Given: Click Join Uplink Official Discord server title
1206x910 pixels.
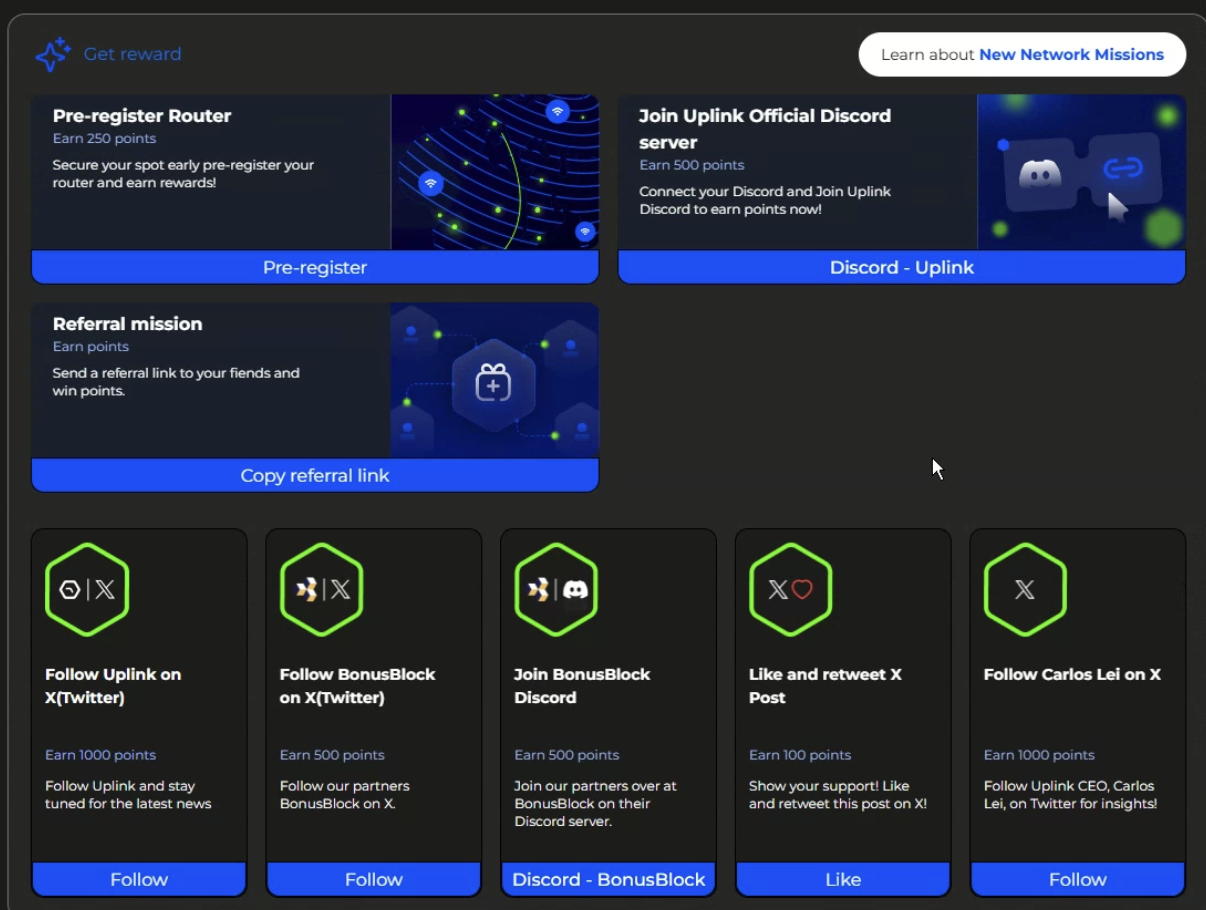Looking at the screenshot, I should click(765, 129).
